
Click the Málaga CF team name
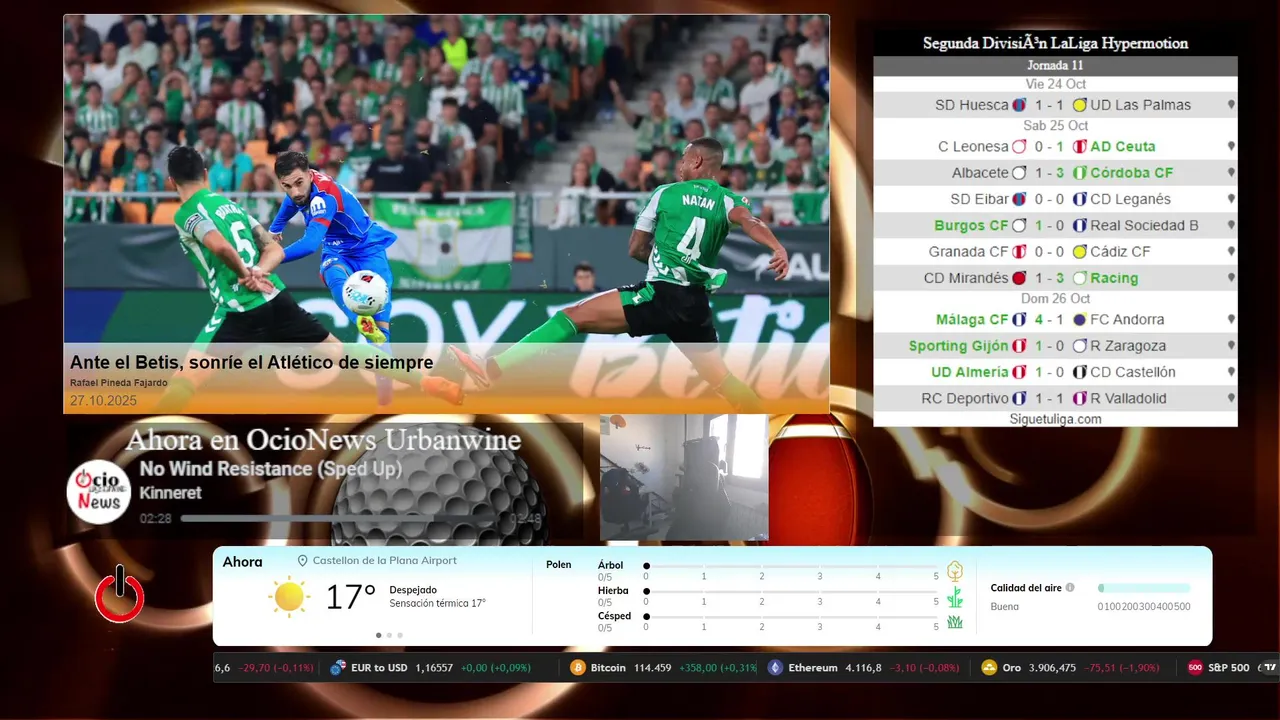(972, 320)
